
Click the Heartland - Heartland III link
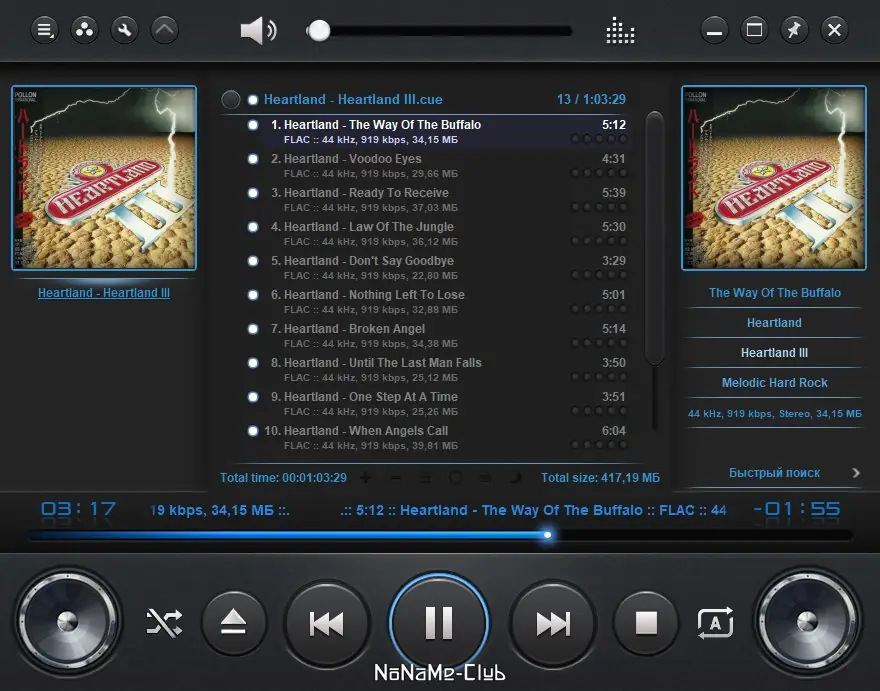tap(104, 292)
